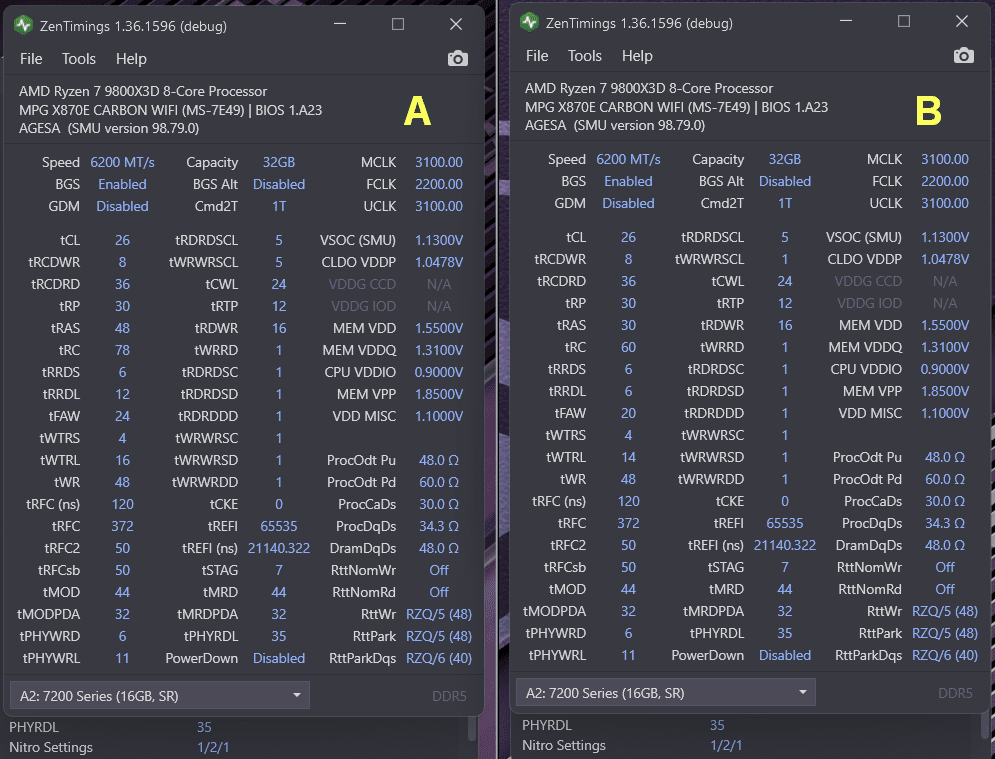Select the tRC value 78 in window A
The image size is (995, 759).
[x=122, y=350]
